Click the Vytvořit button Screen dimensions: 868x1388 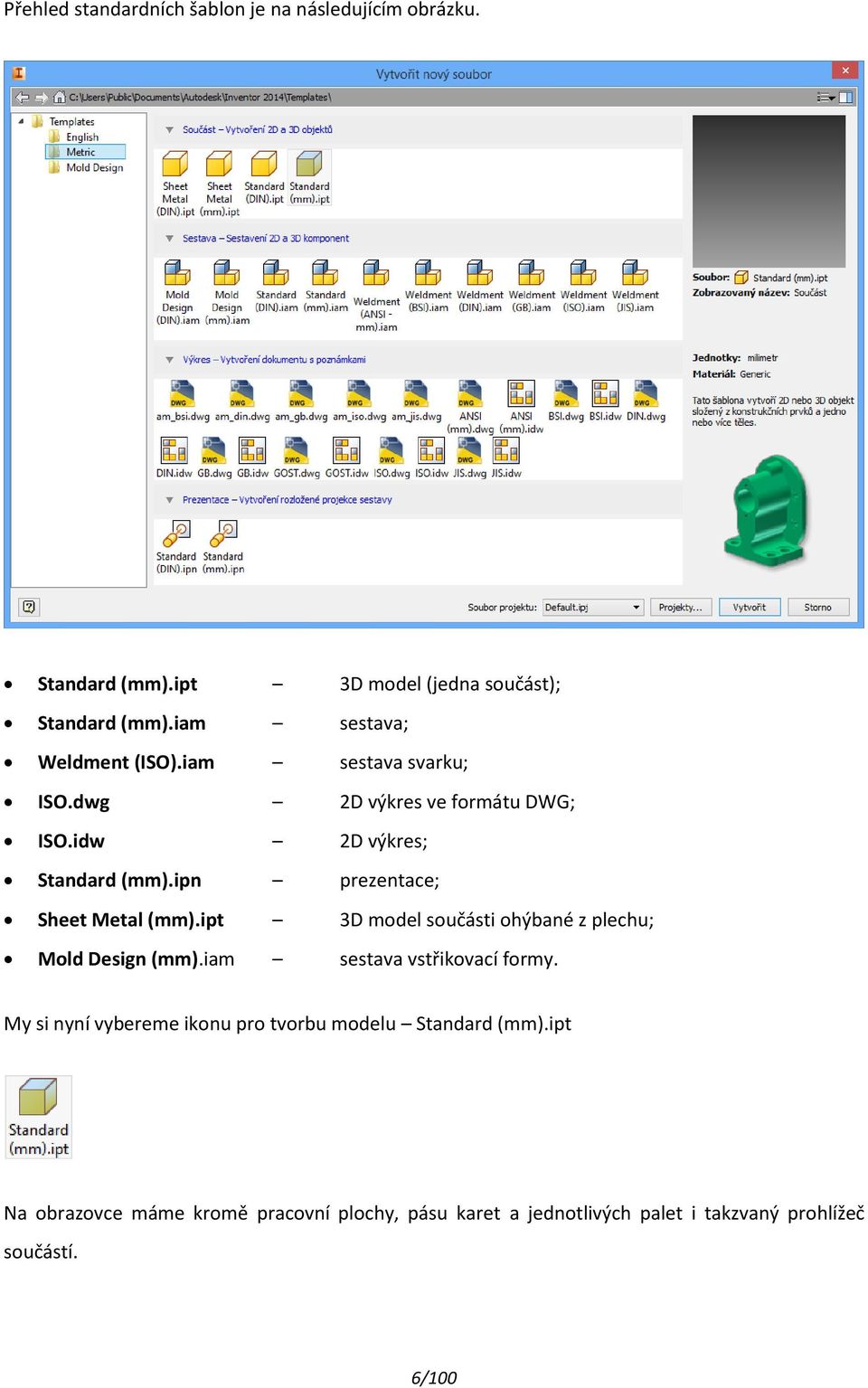tap(750, 608)
